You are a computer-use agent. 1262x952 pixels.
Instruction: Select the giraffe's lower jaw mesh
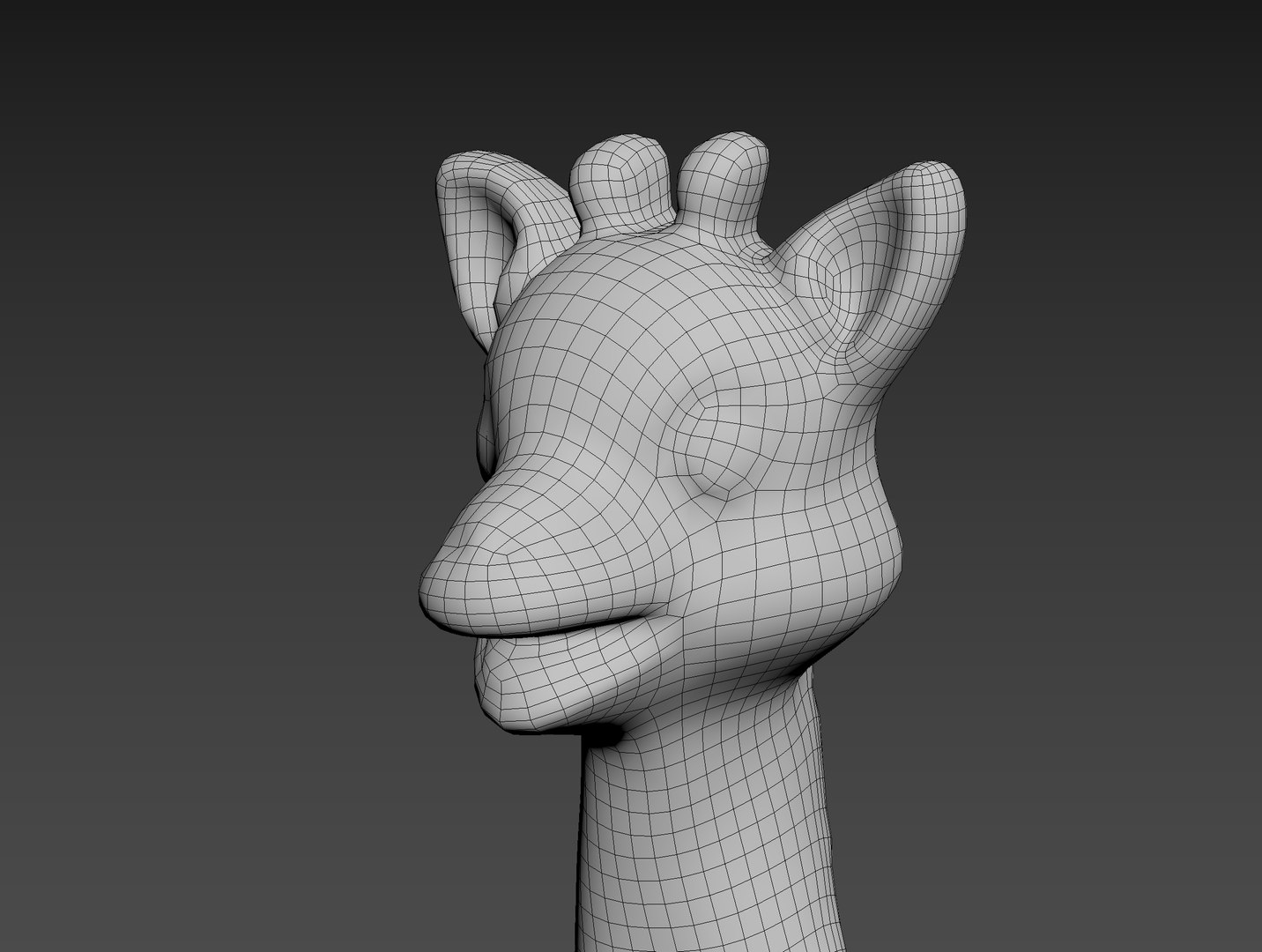[564, 679]
